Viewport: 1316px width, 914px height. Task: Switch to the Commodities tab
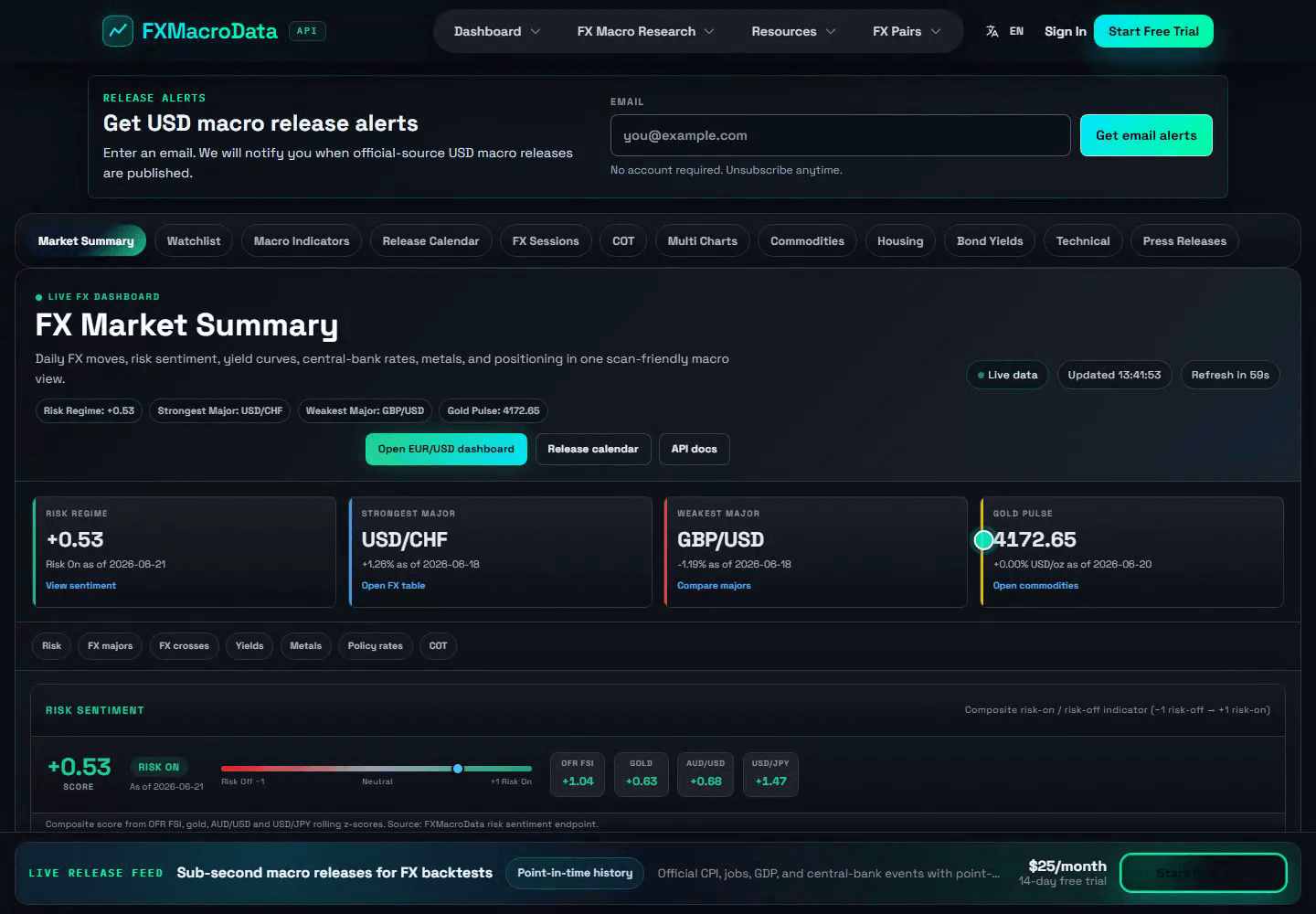[x=807, y=241]
